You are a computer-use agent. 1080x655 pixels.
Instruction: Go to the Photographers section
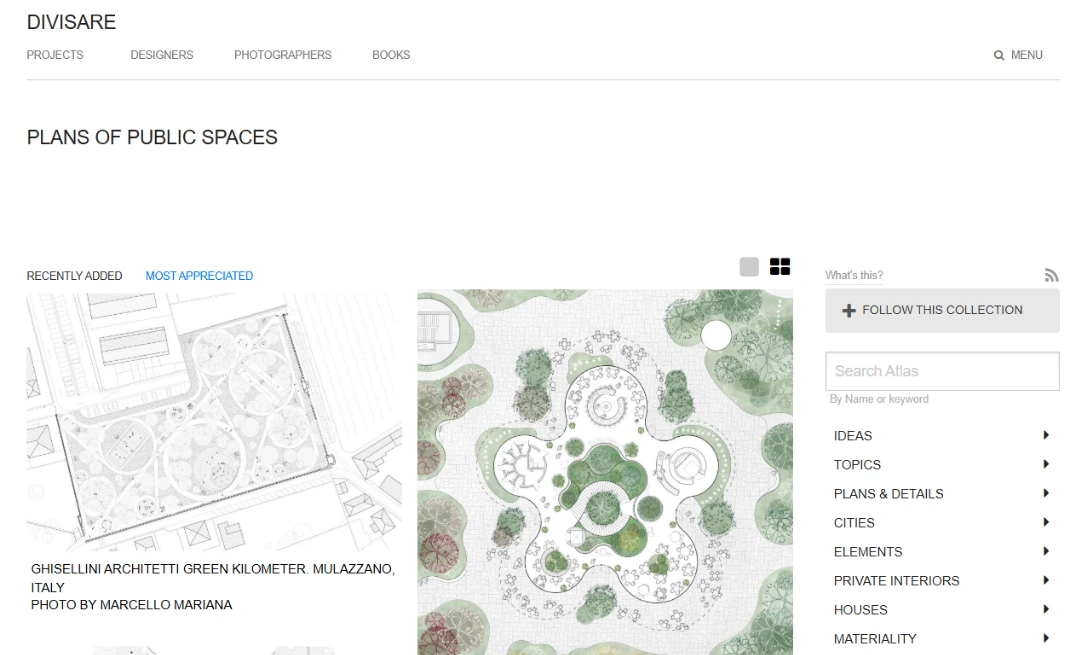coord(283,55)
